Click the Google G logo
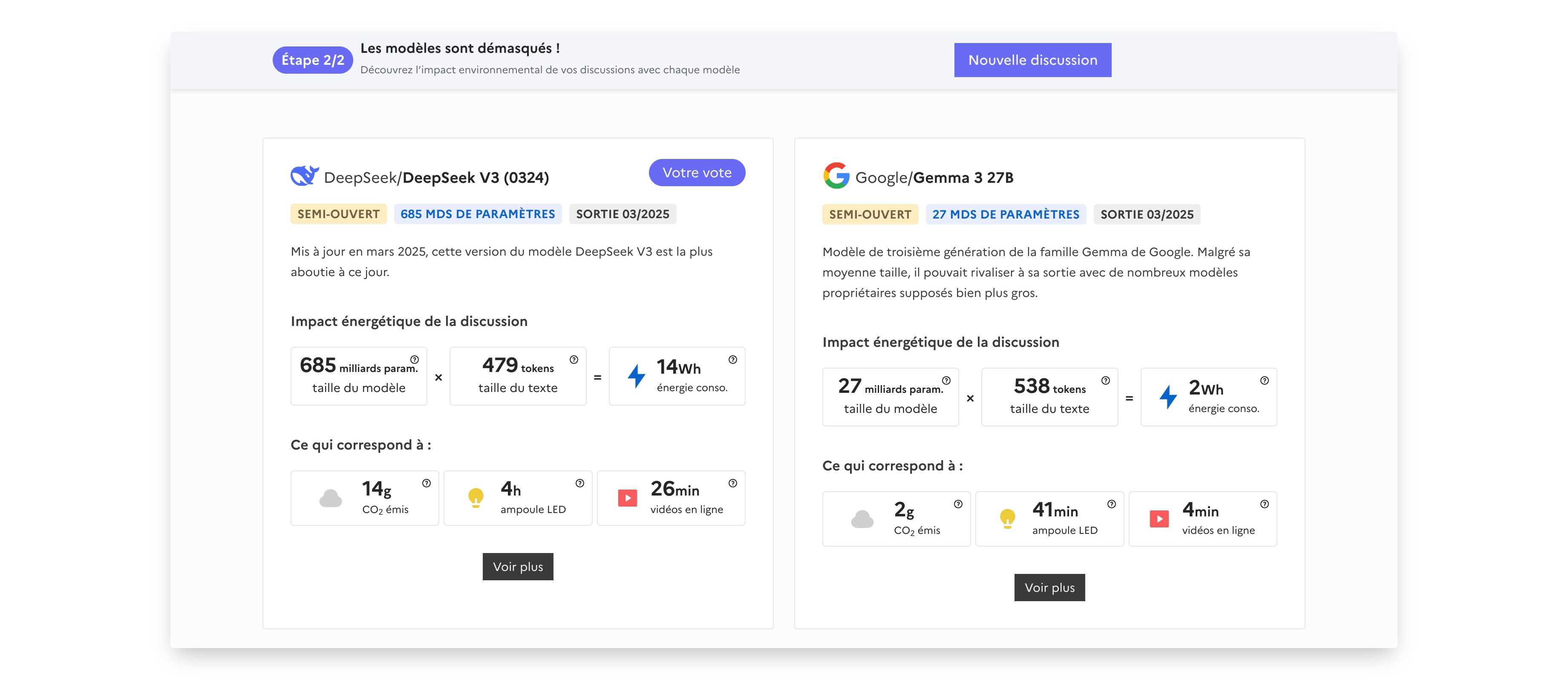Viewport: 1568px width, 680px height. click(836, 176)
